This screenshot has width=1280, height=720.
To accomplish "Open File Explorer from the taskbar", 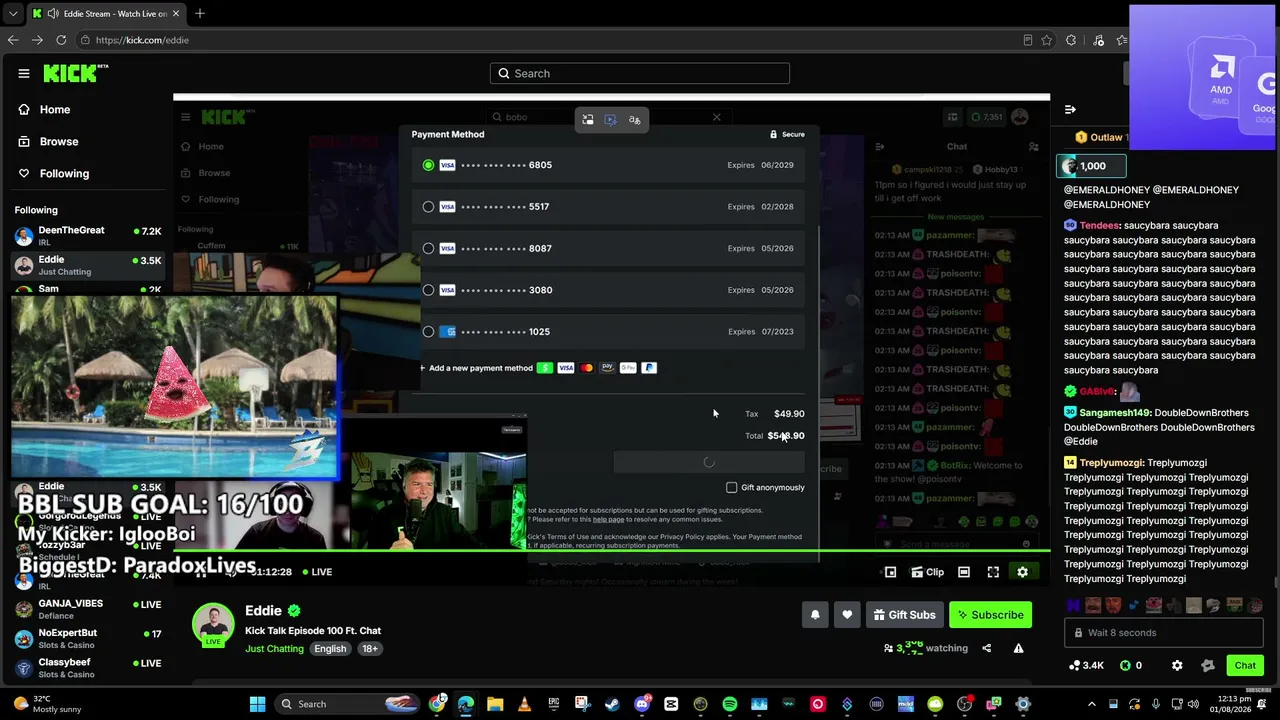I will (x=495, y=704).
